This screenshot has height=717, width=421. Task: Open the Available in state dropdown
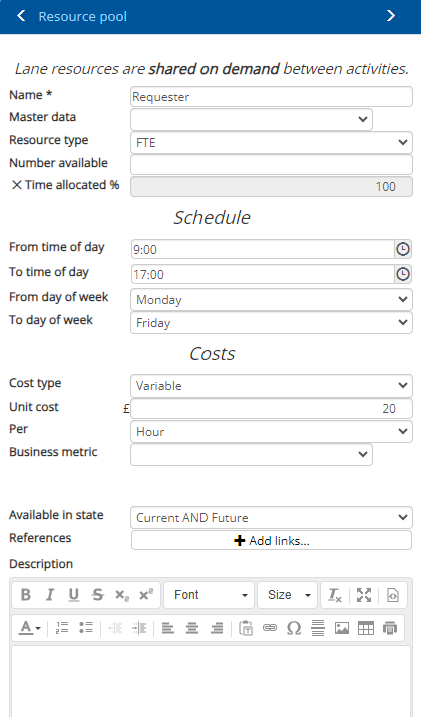(x=271, y=518)
